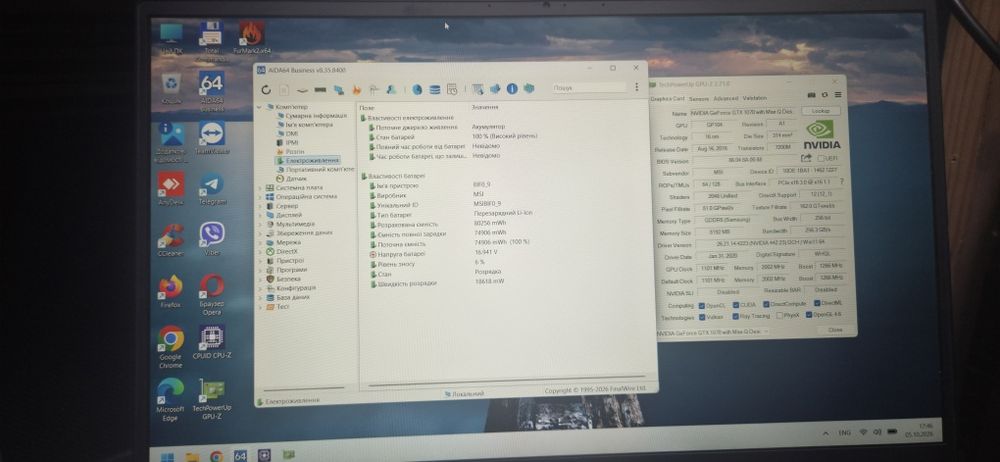
Task: Click GPU-Z BIOS share export icon
Action: pyautogui.click(x=806, y=158)
